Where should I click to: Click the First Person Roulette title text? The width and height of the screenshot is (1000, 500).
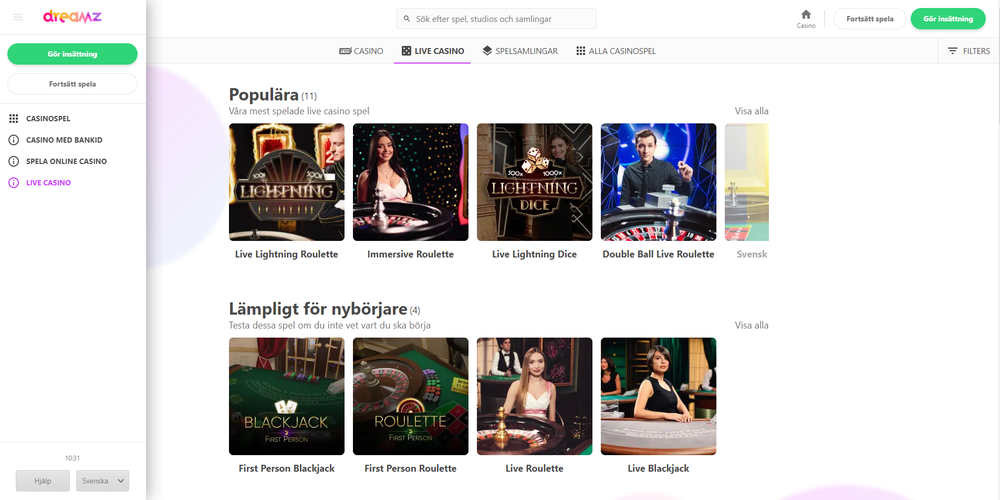tap(411, 469)
